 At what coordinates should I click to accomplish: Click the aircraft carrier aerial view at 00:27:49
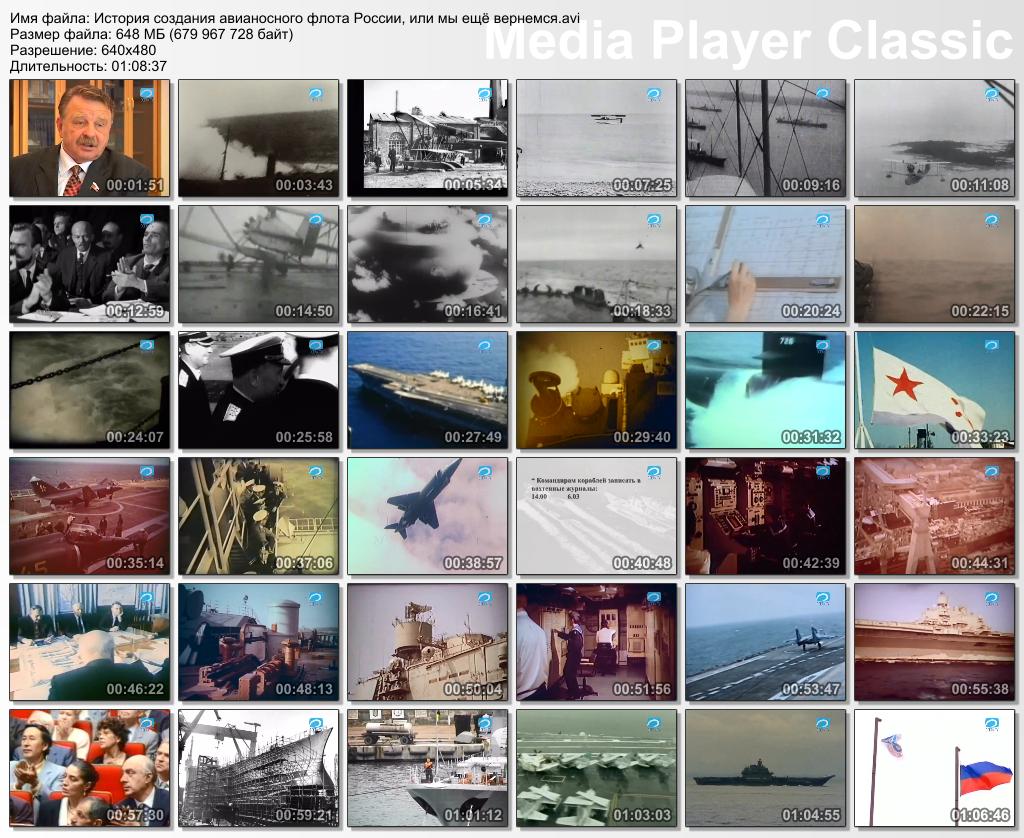pos(427,390)
